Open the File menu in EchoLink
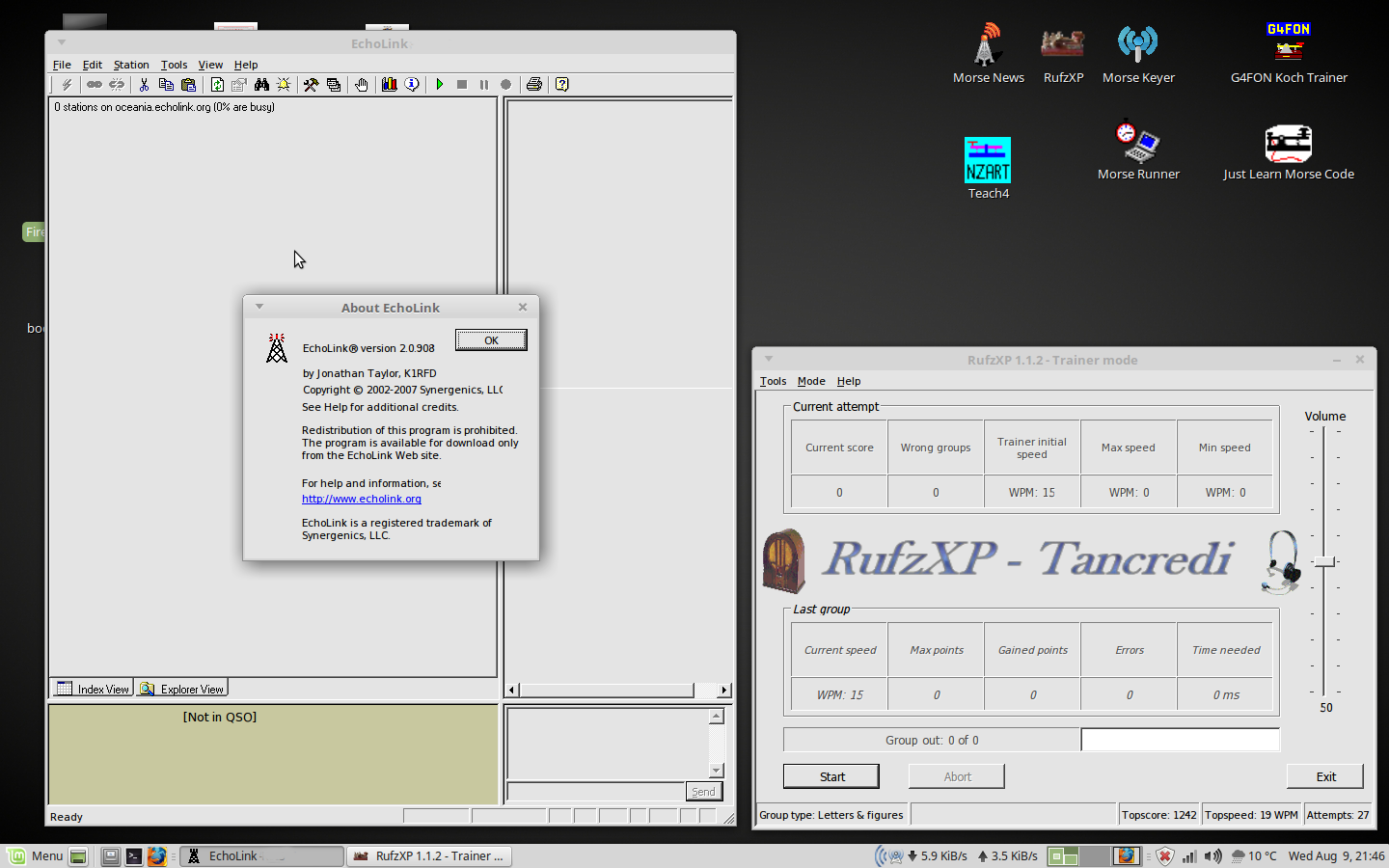This screenshot has width=1389, height=868. point(62,65)
